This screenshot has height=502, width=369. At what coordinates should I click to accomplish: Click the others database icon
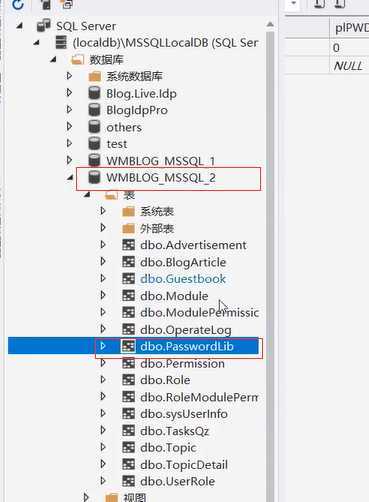click(x=94, y=127)
